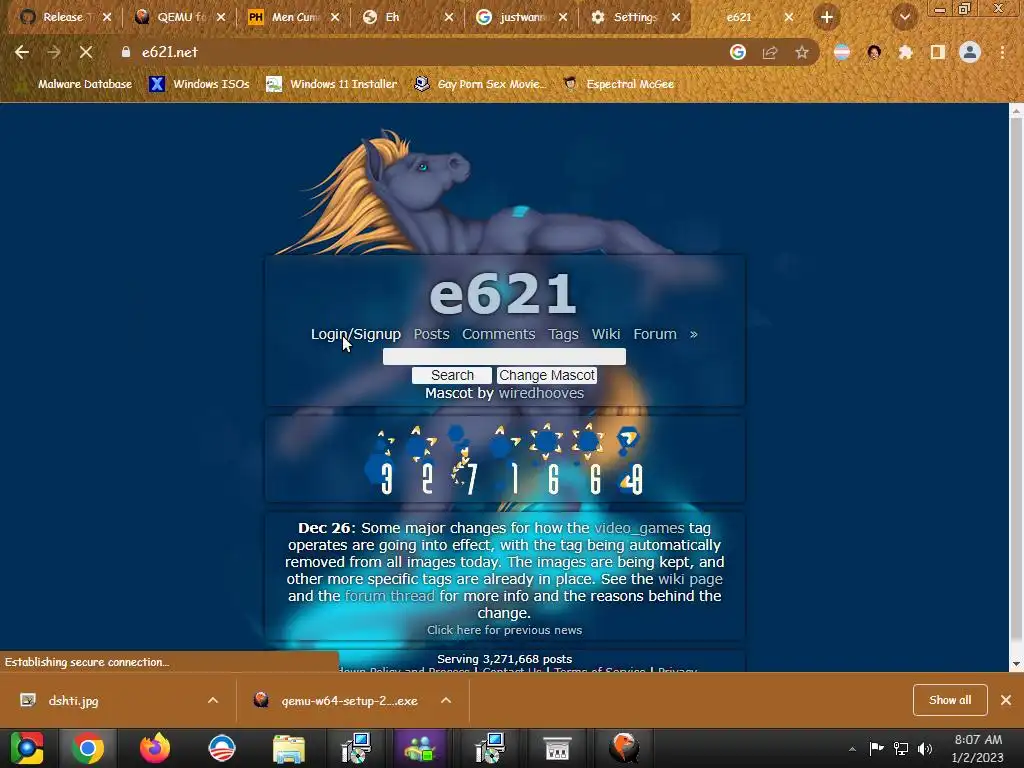This screenshot has height=768, width=1024.
Task: Close the Settings tab
Action: pos(676,18)
